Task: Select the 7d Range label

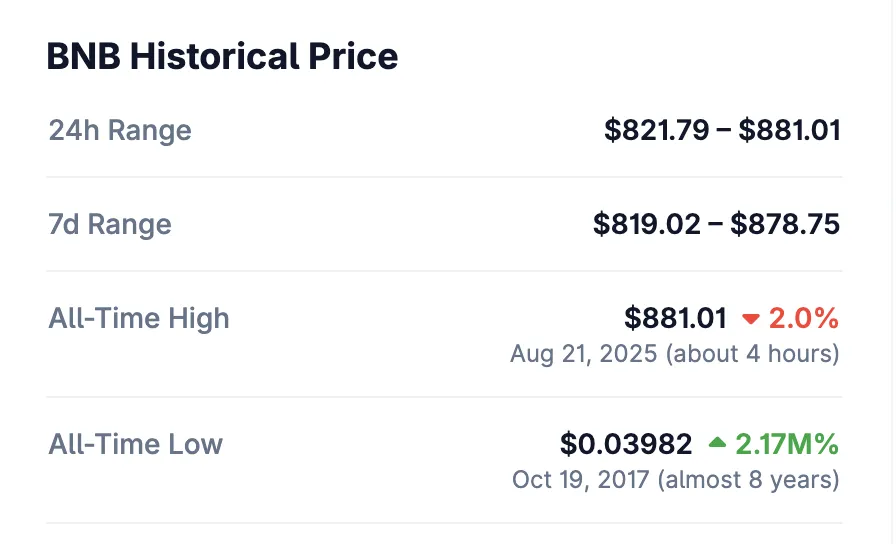Action: [x=110, y=224]
